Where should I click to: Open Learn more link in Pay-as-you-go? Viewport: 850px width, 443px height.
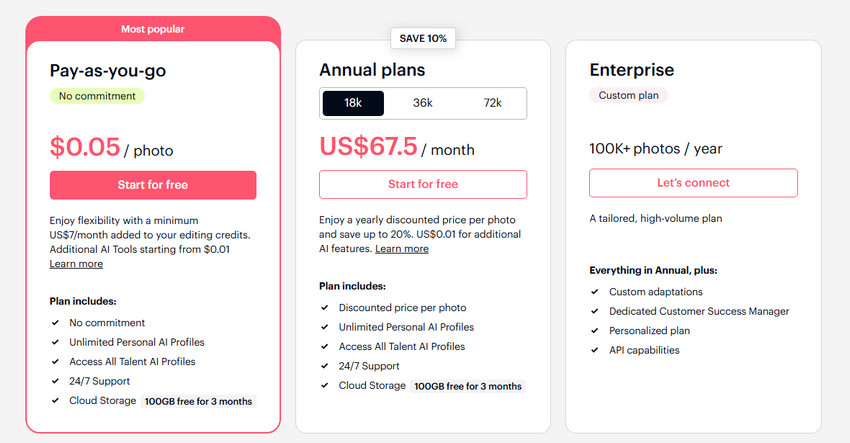click(76, 264)
